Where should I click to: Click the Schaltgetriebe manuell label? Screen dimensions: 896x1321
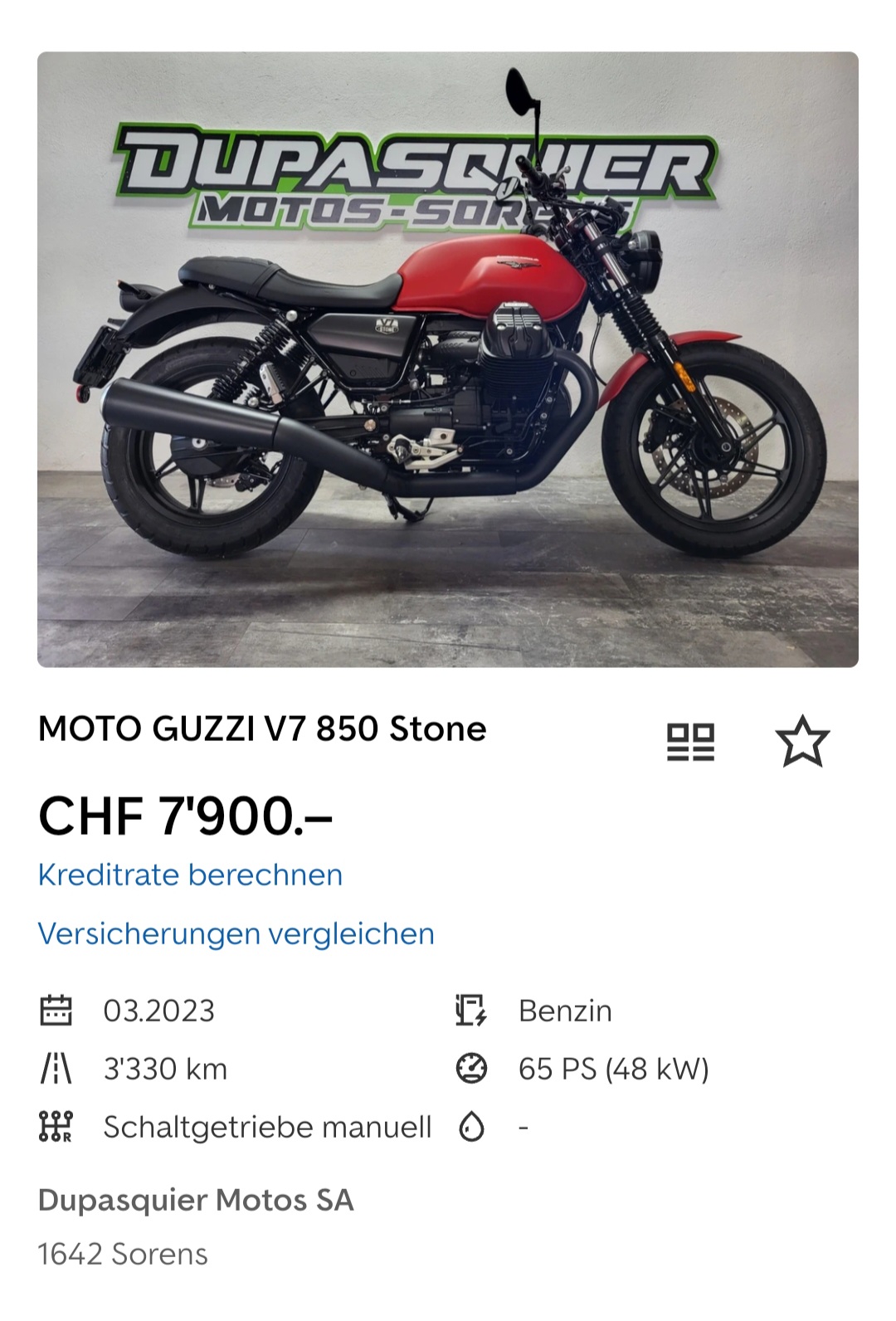(x=267, y=1127)
